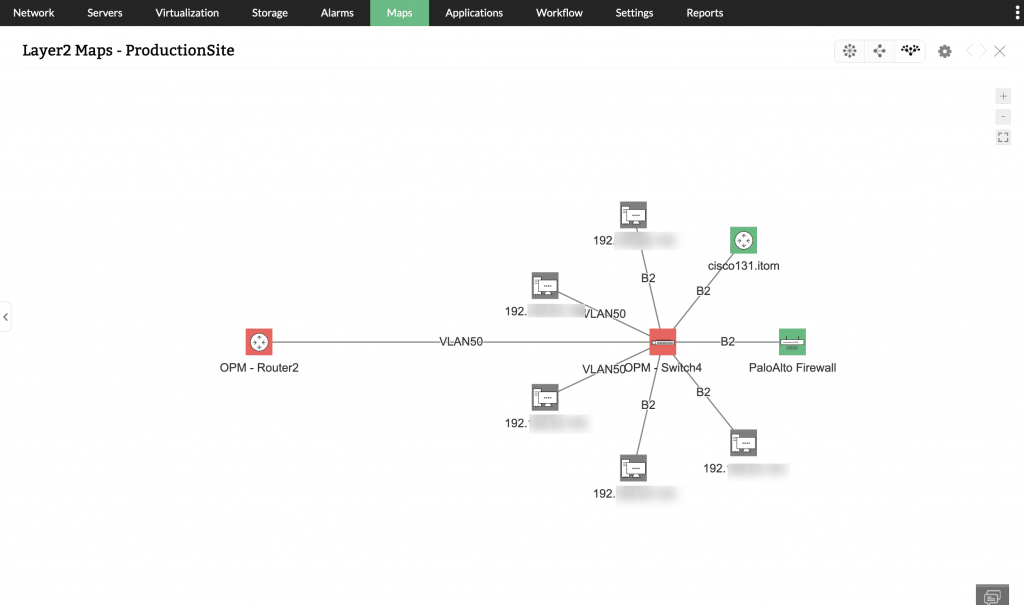Select the OPM - Router2 node
This screenshot has height=605, width=1024.
[259, 342]
